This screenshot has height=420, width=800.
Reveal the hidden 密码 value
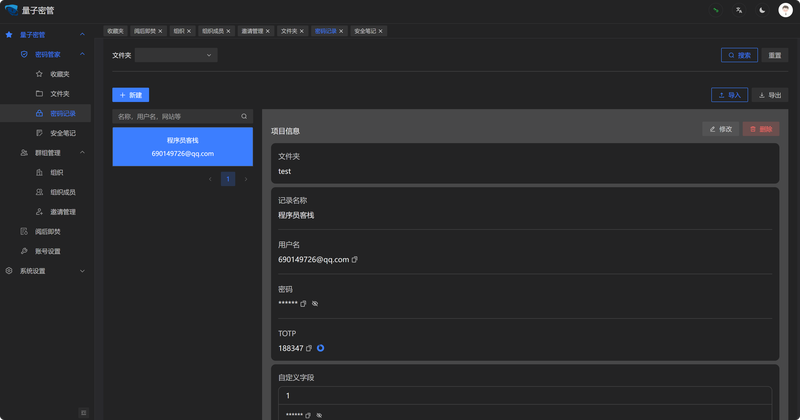pyautogui.click(x=315, y=304)
